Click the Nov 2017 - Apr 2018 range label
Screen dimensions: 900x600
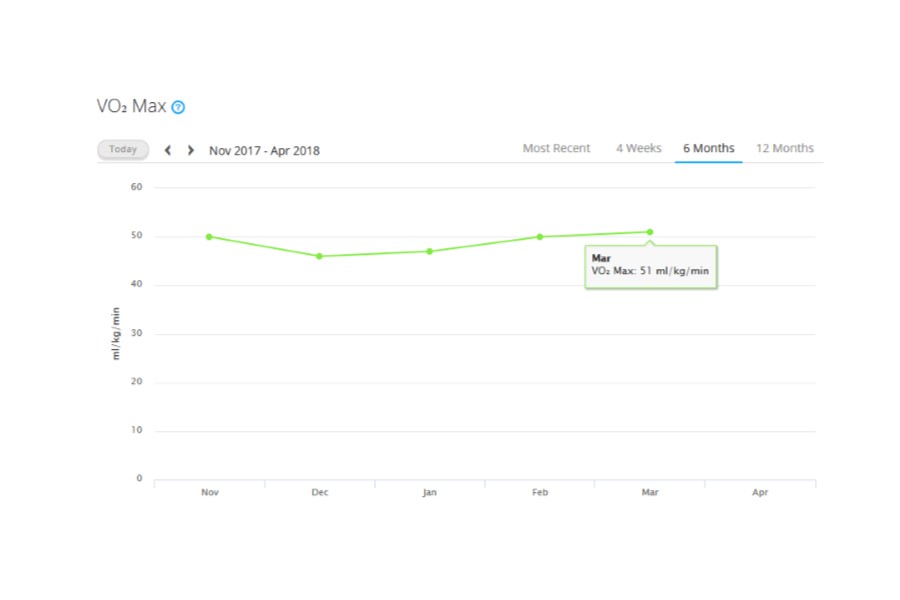tap(264, 151)
